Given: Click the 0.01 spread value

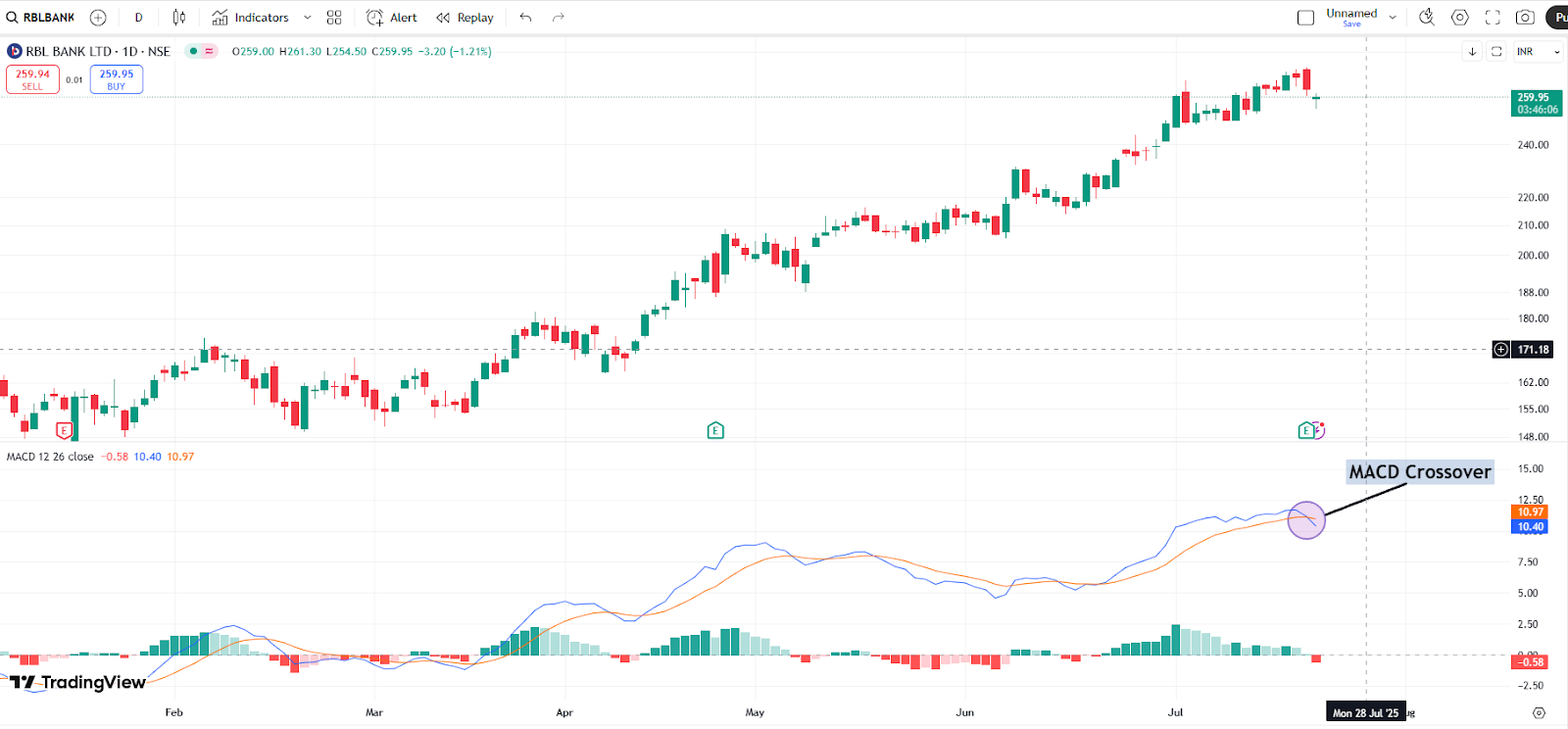Looking at the screenshot, I should pyautogui.click(x=74, y=80).
